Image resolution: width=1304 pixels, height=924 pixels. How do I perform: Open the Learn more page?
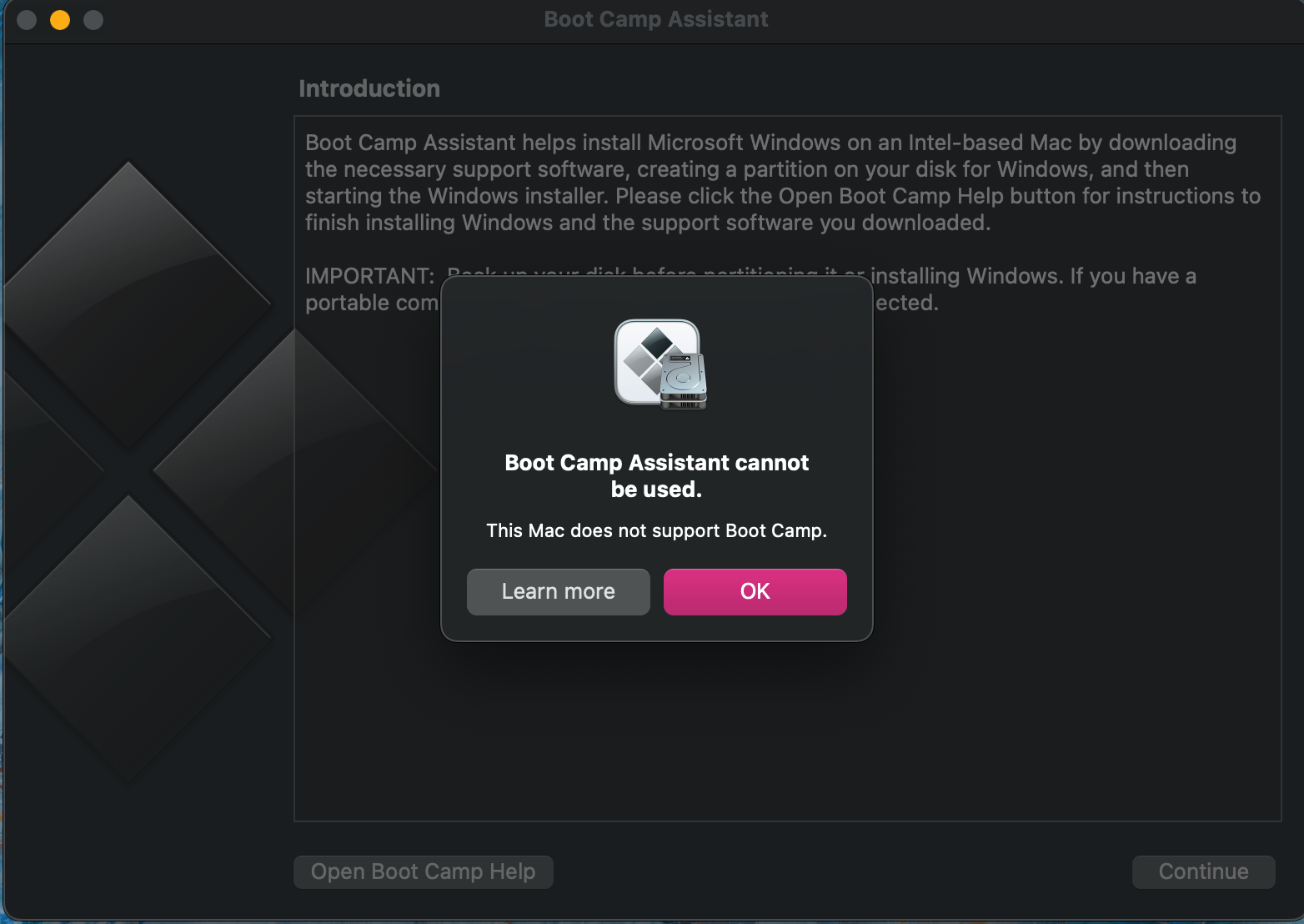[558, 591]
